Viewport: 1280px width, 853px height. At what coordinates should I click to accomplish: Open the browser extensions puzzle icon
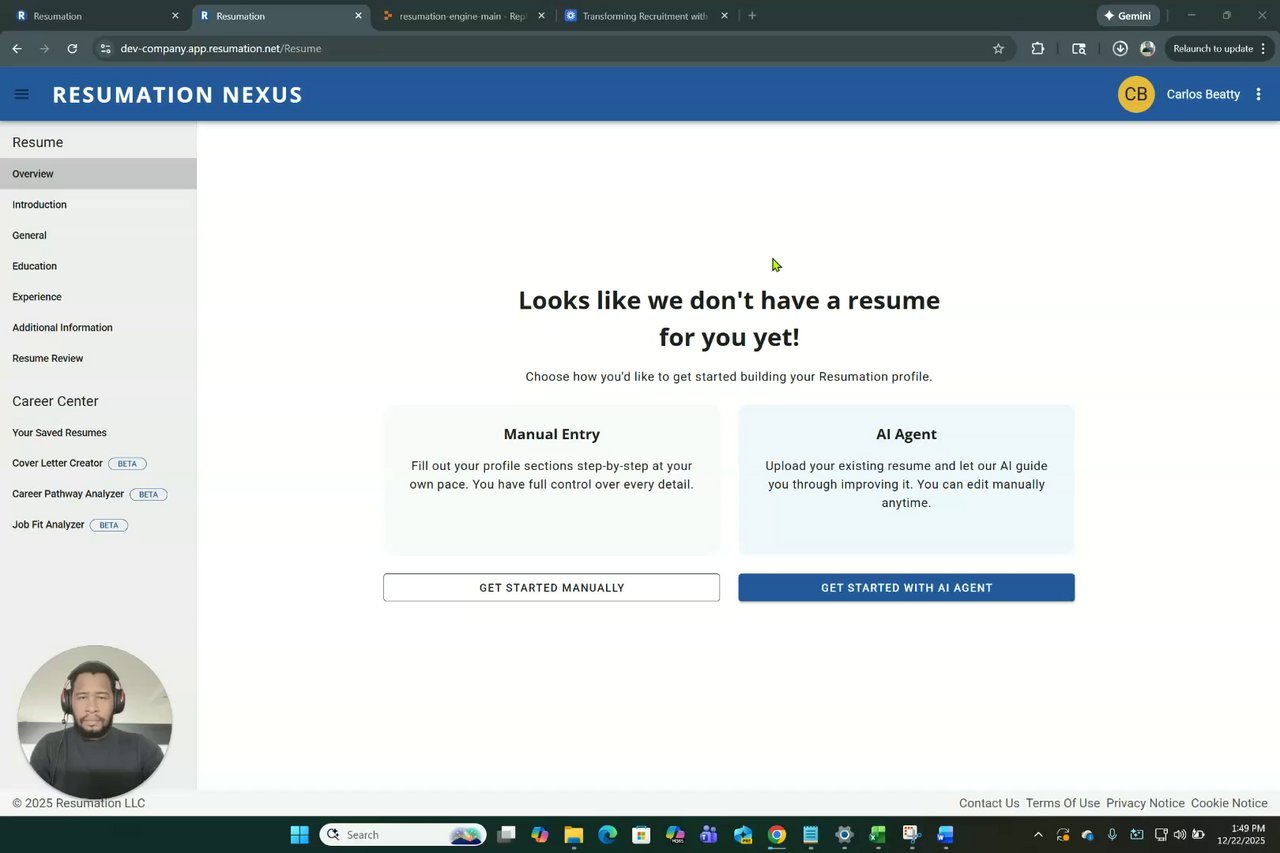click(1038, 48)
